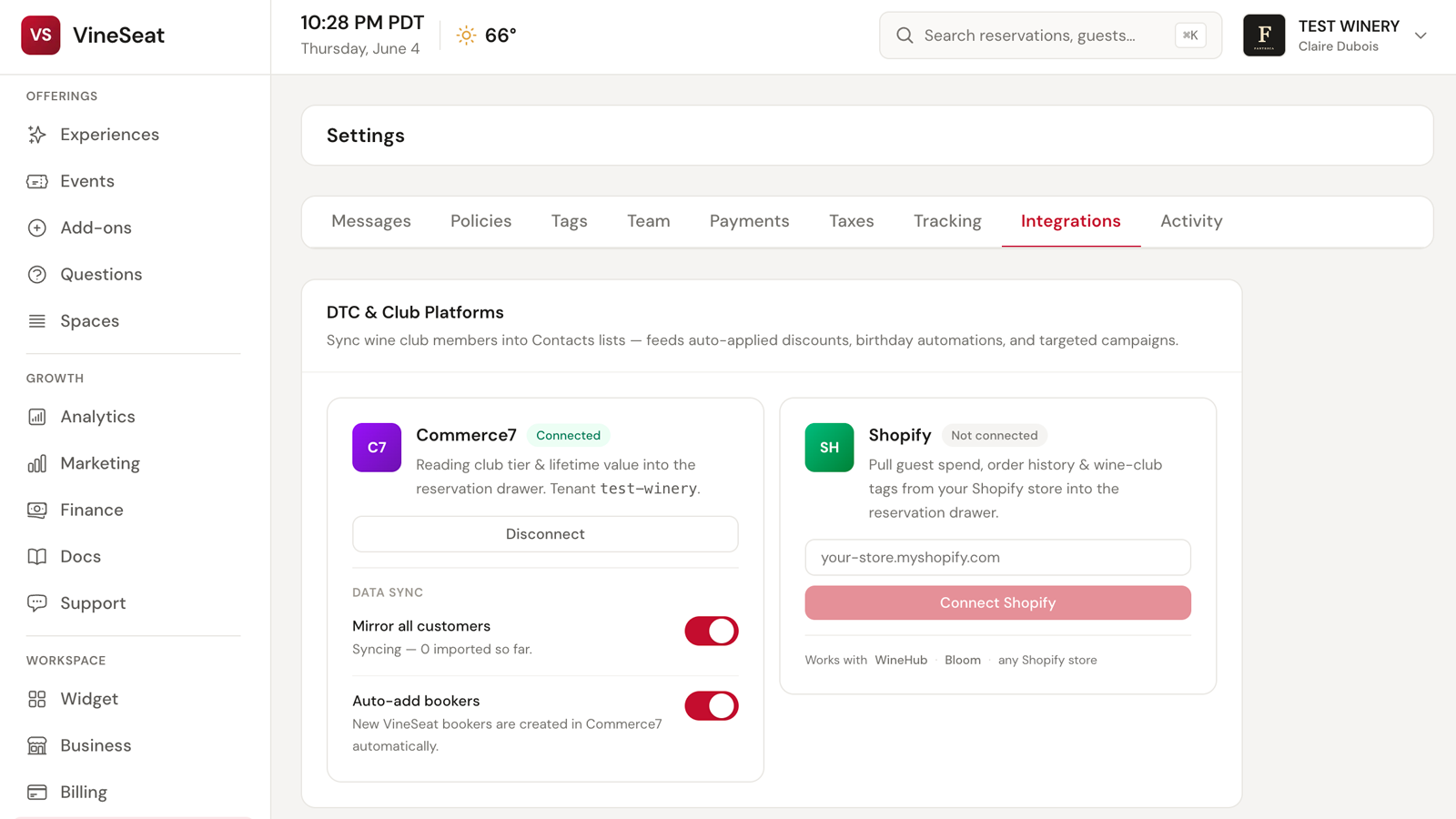Click the Bloom link
The width and height of the screenshot is (1456, 819).
963,660
